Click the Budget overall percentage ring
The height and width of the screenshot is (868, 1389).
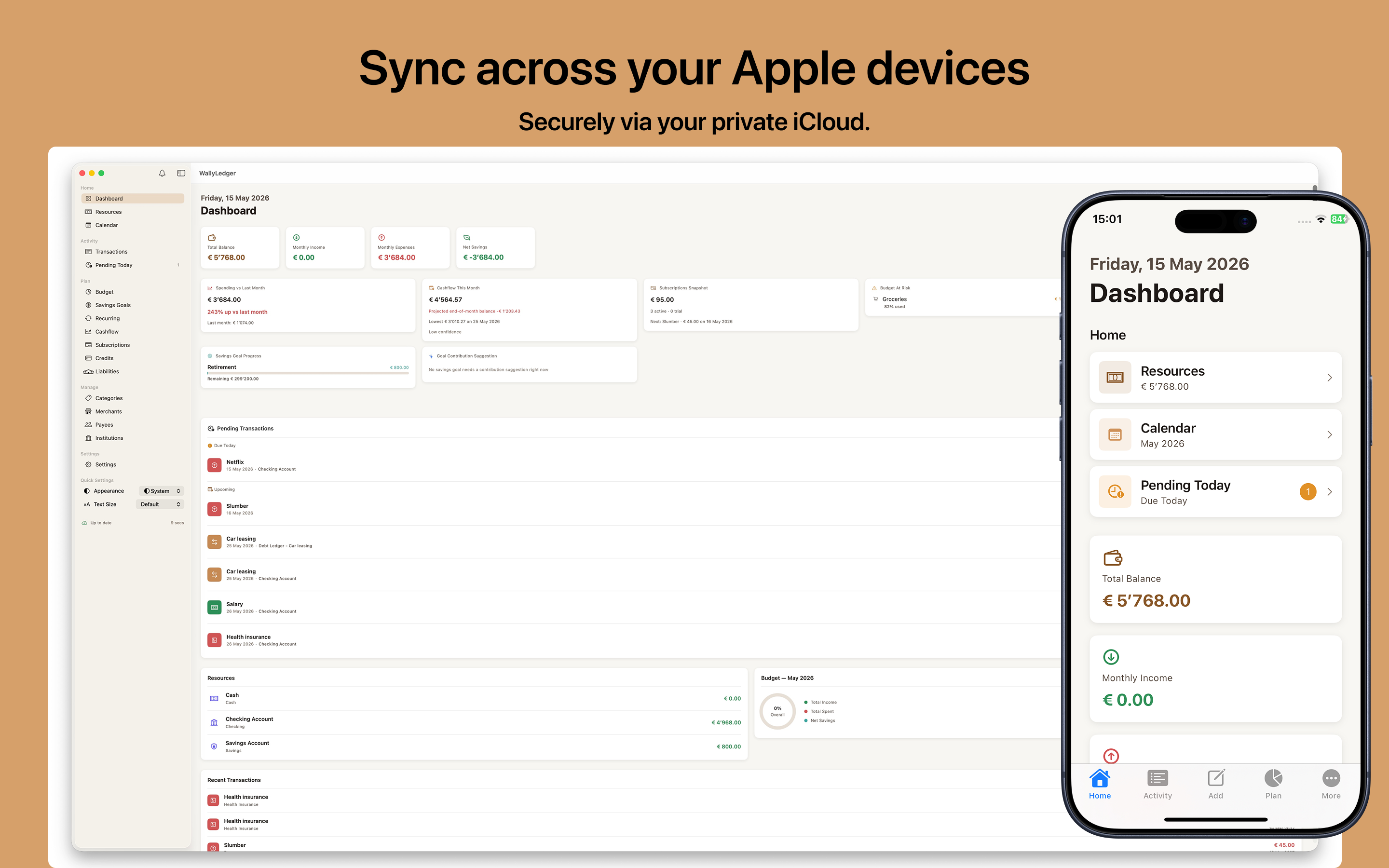click(x=777, y=711)
